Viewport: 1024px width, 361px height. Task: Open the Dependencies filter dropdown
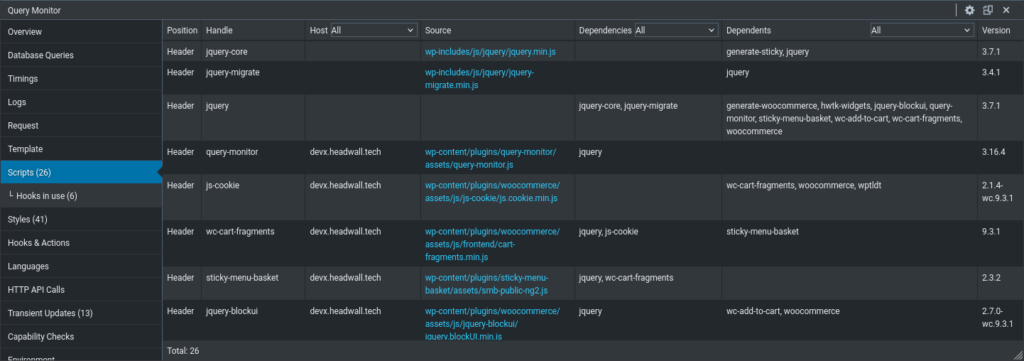[676, 30]
